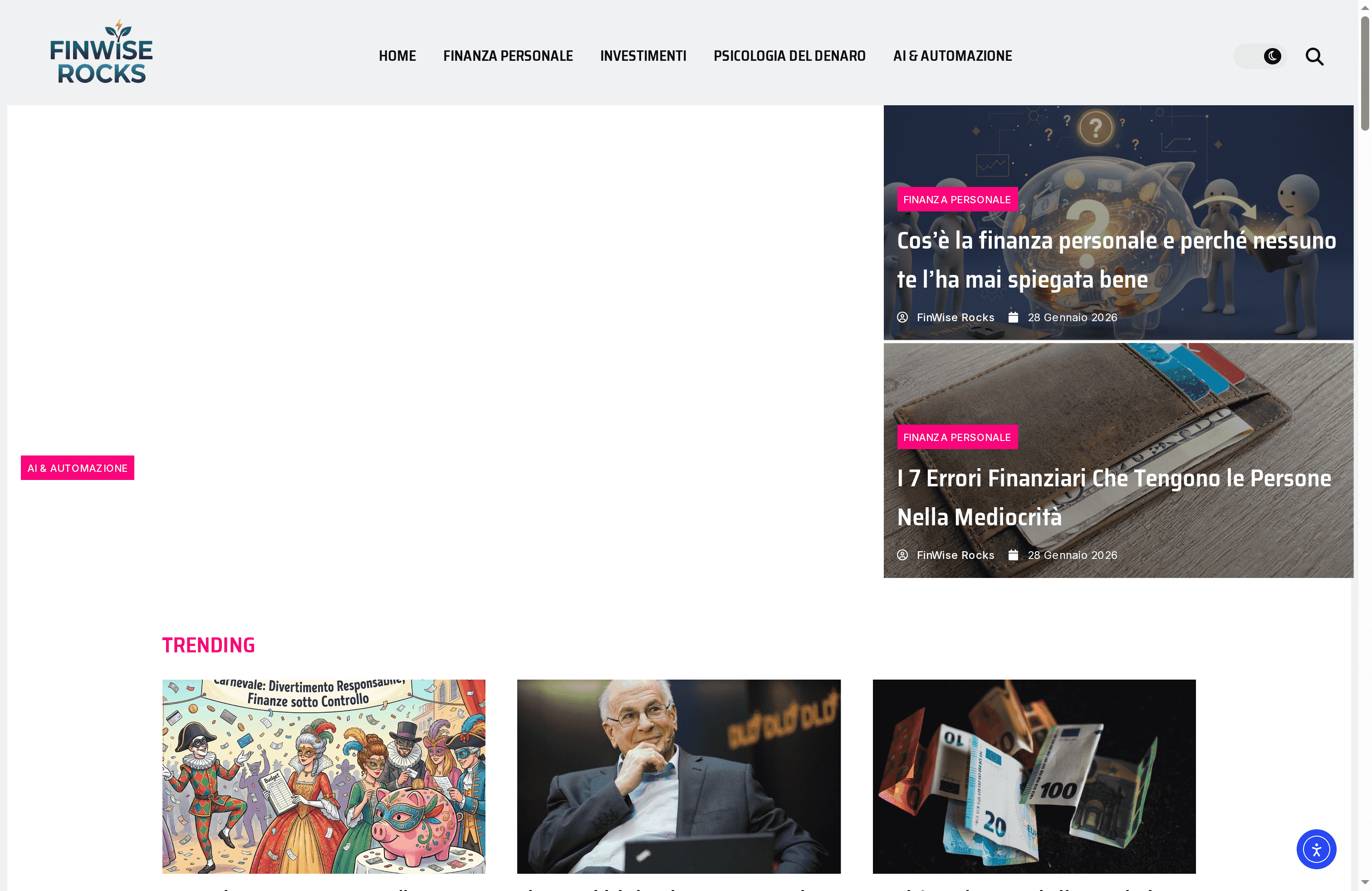Click the page vertical scrollbar
Screen dimensions: 1372x891
pos(1364,445)
